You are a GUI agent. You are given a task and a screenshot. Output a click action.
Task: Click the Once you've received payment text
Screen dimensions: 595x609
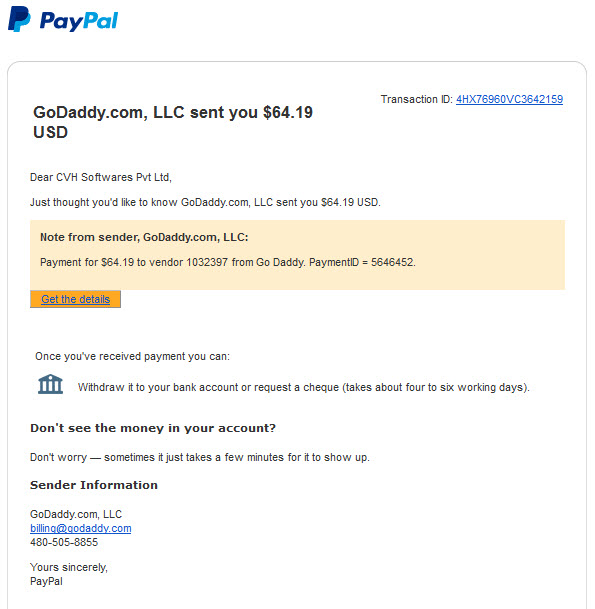(132, 356)
